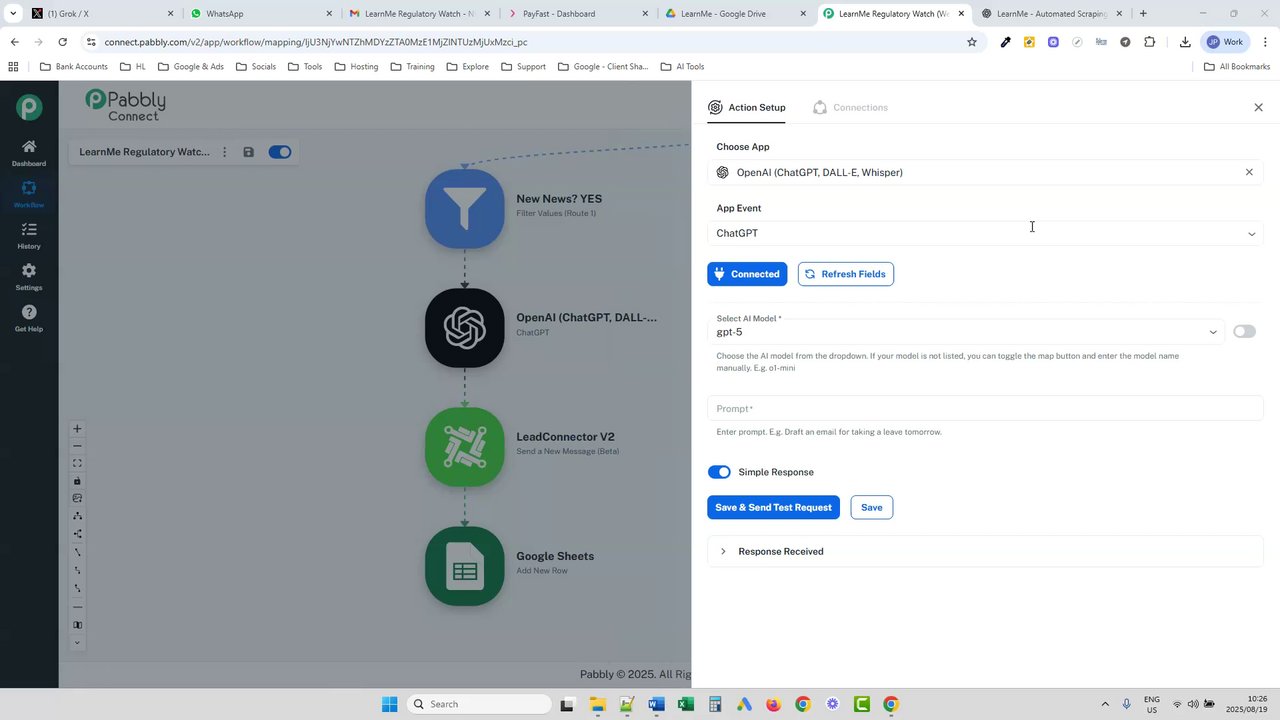The image size is (1280, 720).
Task: Click the canvas image export icon
Action: [x=77, y=498]
